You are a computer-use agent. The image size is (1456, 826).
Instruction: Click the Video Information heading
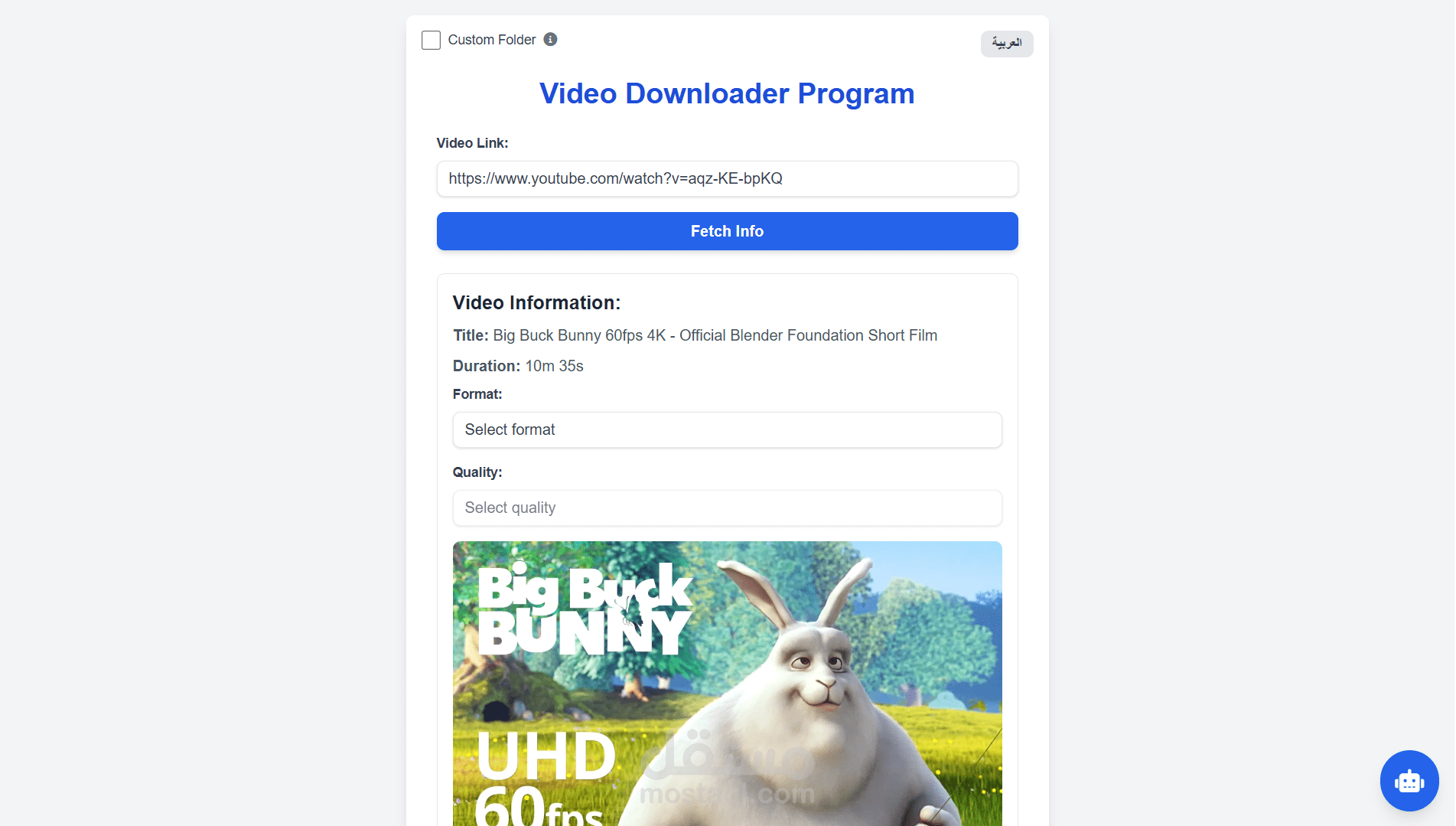click(536, 302)
